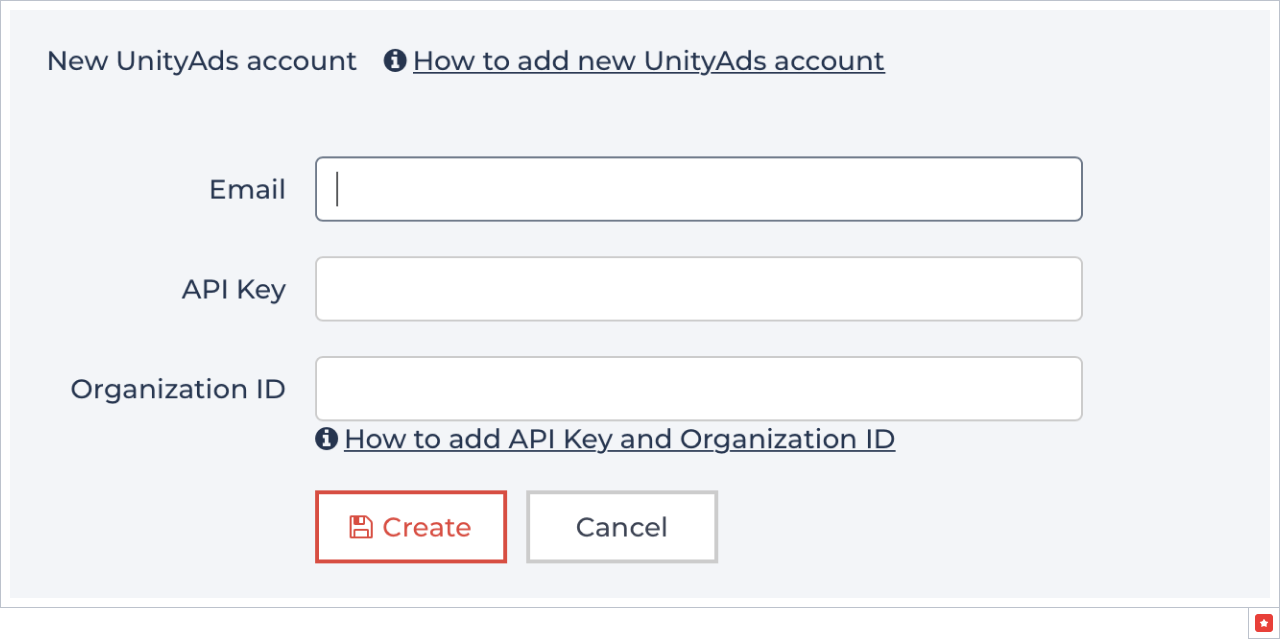The image size is (1280, 639).
Task: Click the Organization ID label
Action: point(178,388)
